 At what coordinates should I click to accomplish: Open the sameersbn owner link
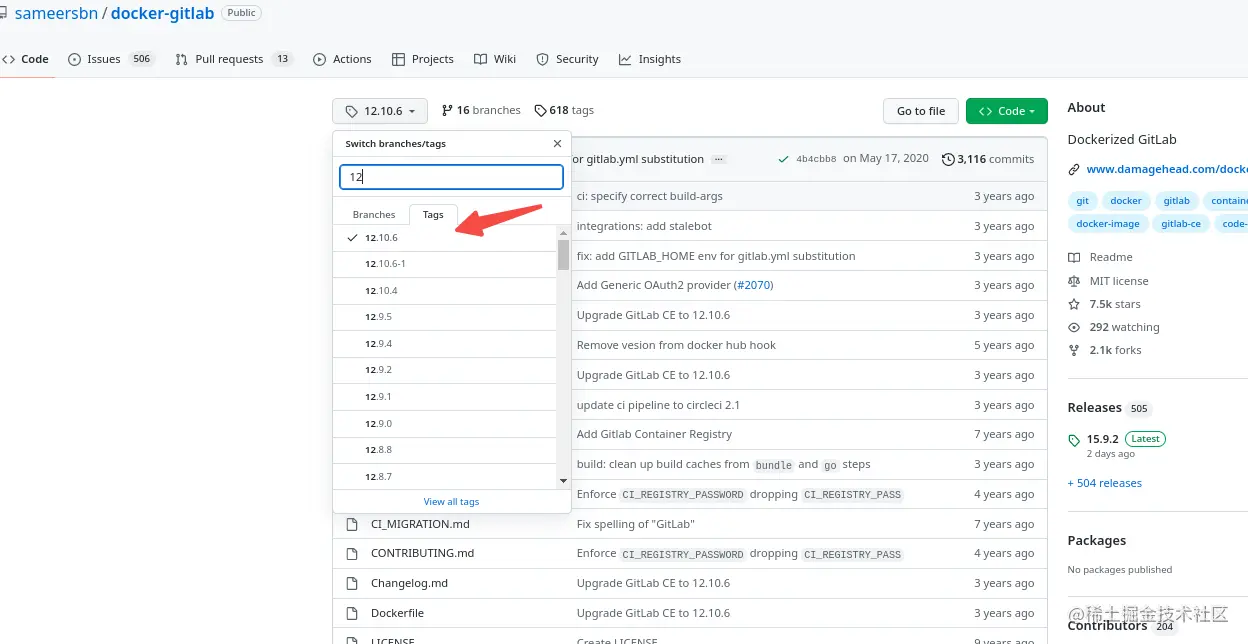pyautogui.click(x=56, y=14)
